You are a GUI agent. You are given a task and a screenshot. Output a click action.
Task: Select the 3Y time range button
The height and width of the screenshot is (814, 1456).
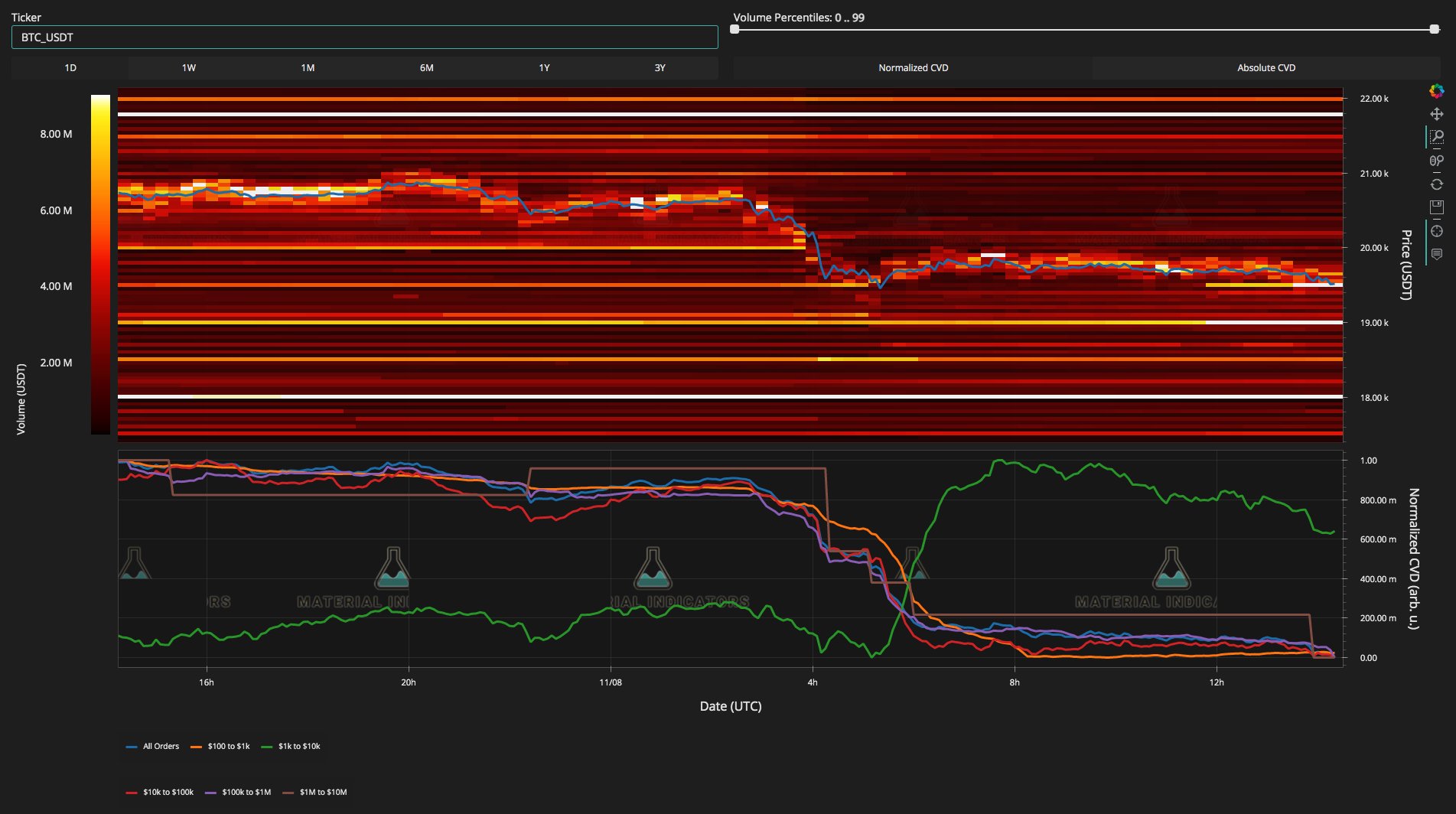tap(660, 68)
